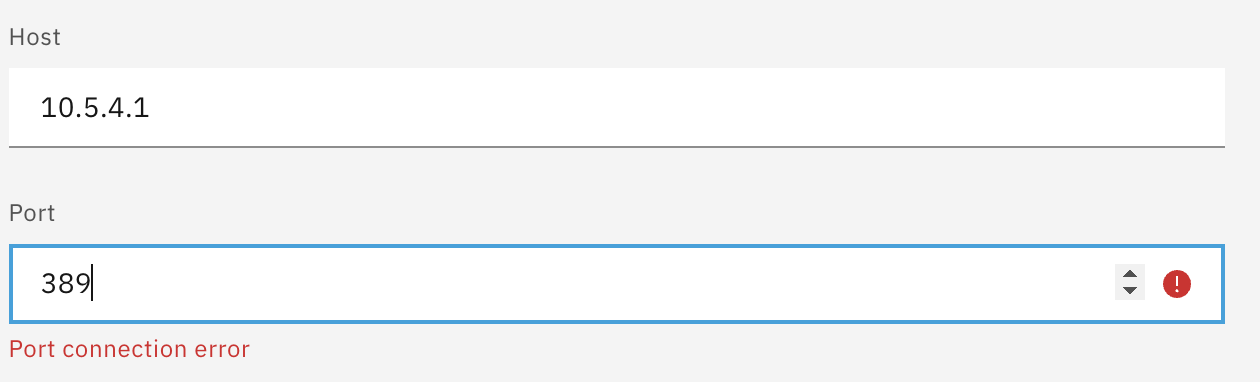Image resolution: width=1260 pixels, height=382 pixels.
Task: Increase port number with up arrow
Action: [1129, 275]
